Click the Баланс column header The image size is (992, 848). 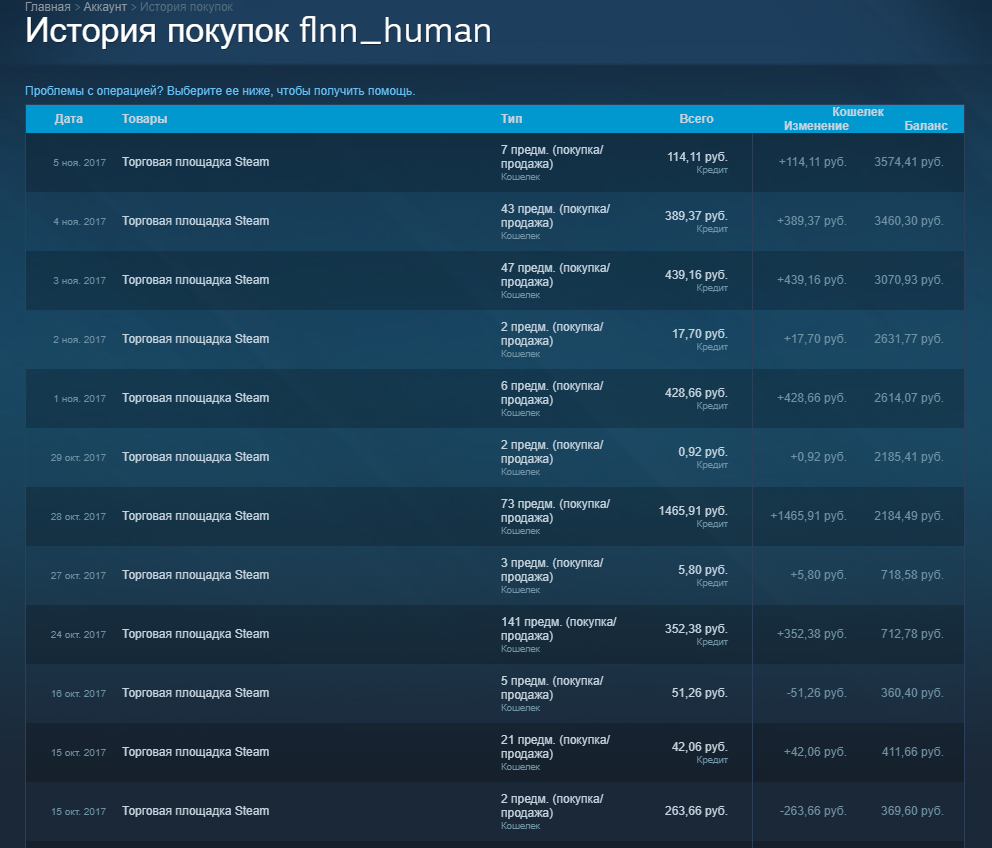(926, 126)
